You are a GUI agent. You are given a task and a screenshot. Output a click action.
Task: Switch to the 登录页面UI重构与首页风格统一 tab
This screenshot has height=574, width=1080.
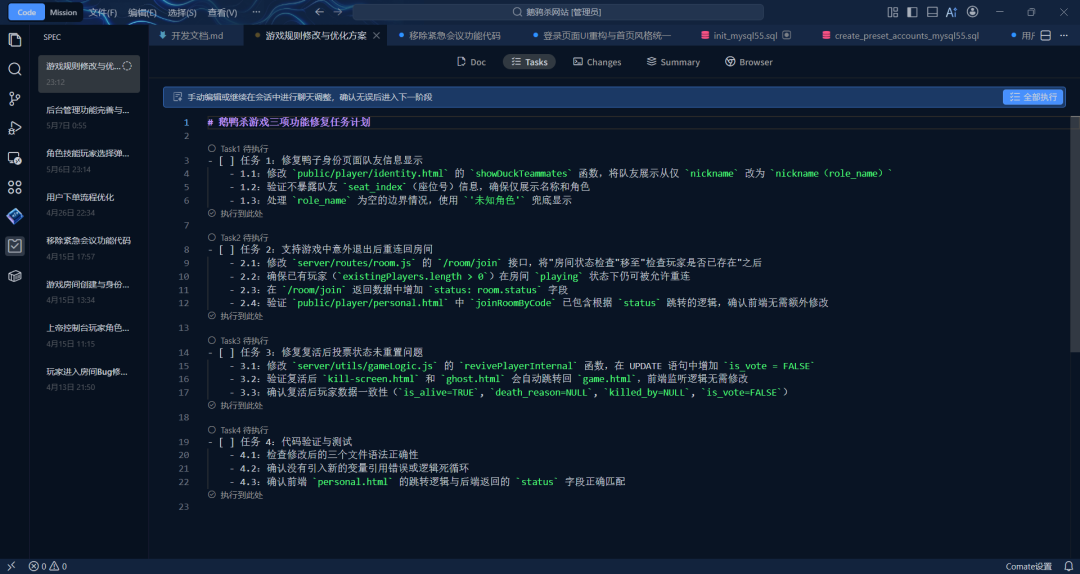(607, 36)
